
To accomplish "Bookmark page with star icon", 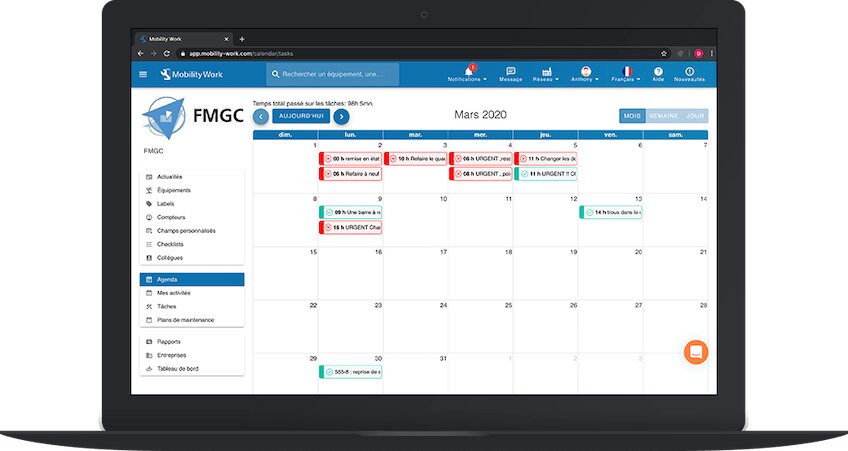I will 664,54.
